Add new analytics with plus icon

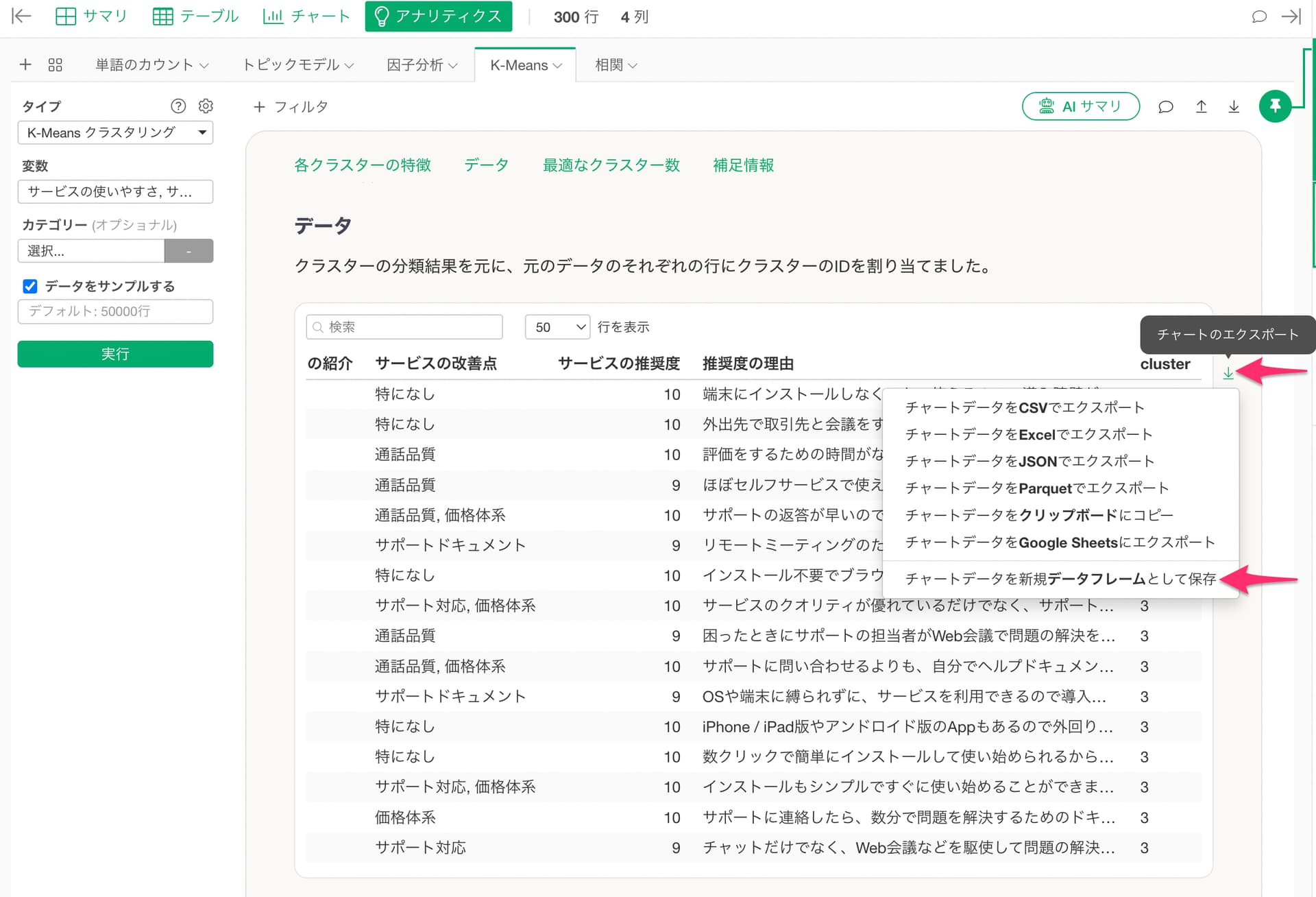pyautogui.click(x=25, y=64)
